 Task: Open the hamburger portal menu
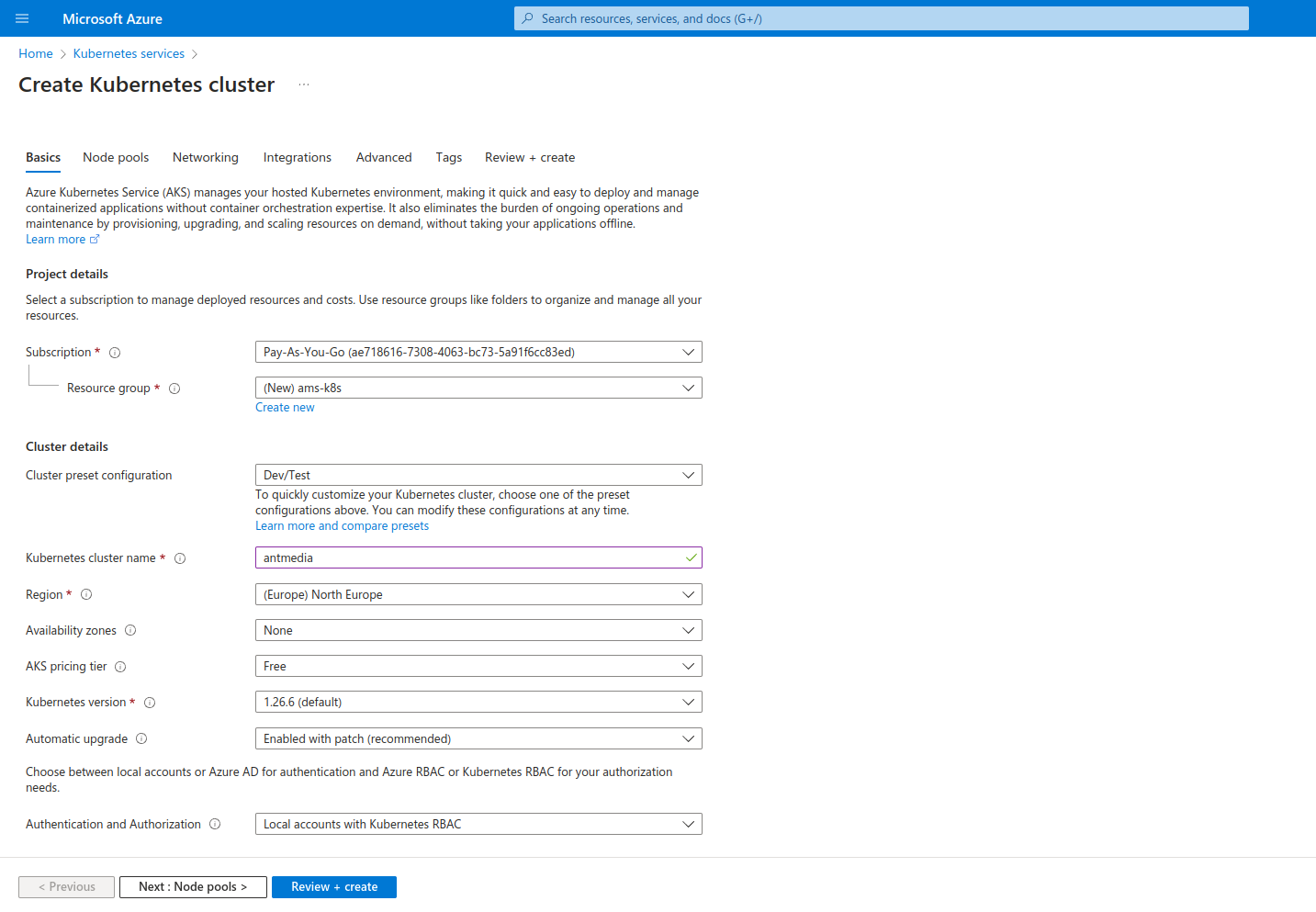coord(23,18)
